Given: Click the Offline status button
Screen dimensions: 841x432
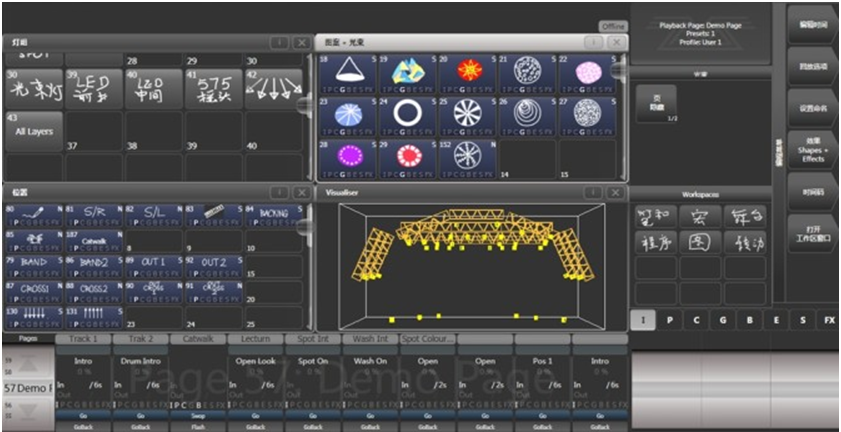Looking at the screenshot, I should click(613, 27).
